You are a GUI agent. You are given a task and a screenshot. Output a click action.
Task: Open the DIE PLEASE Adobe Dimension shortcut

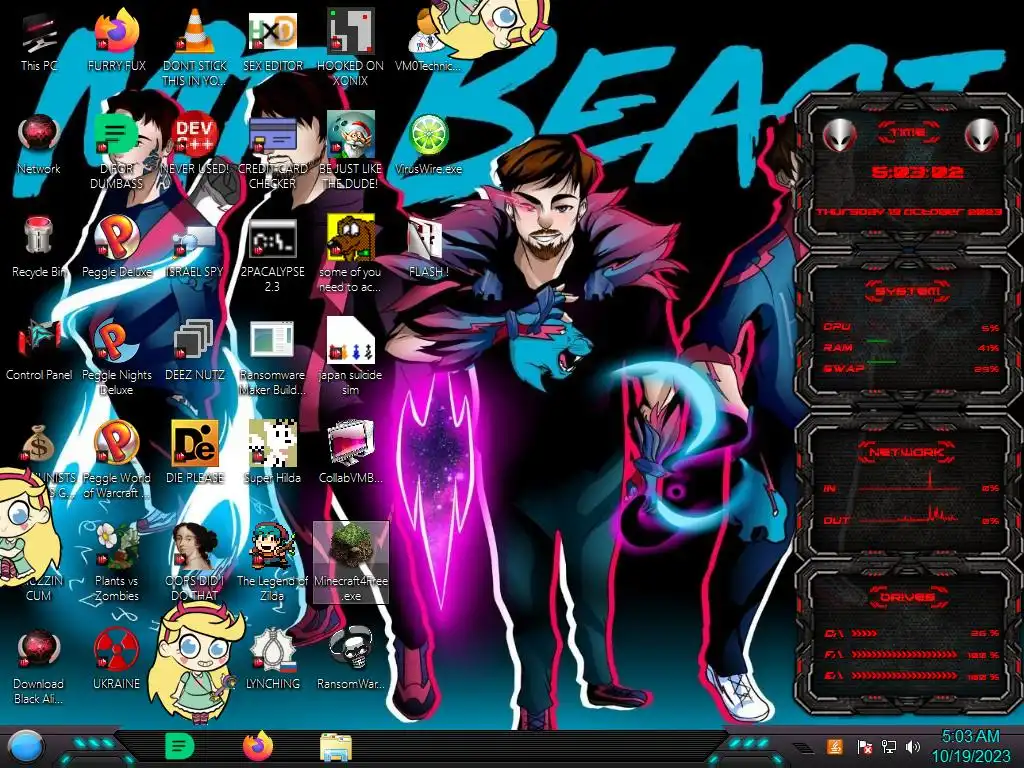(195, 453)
